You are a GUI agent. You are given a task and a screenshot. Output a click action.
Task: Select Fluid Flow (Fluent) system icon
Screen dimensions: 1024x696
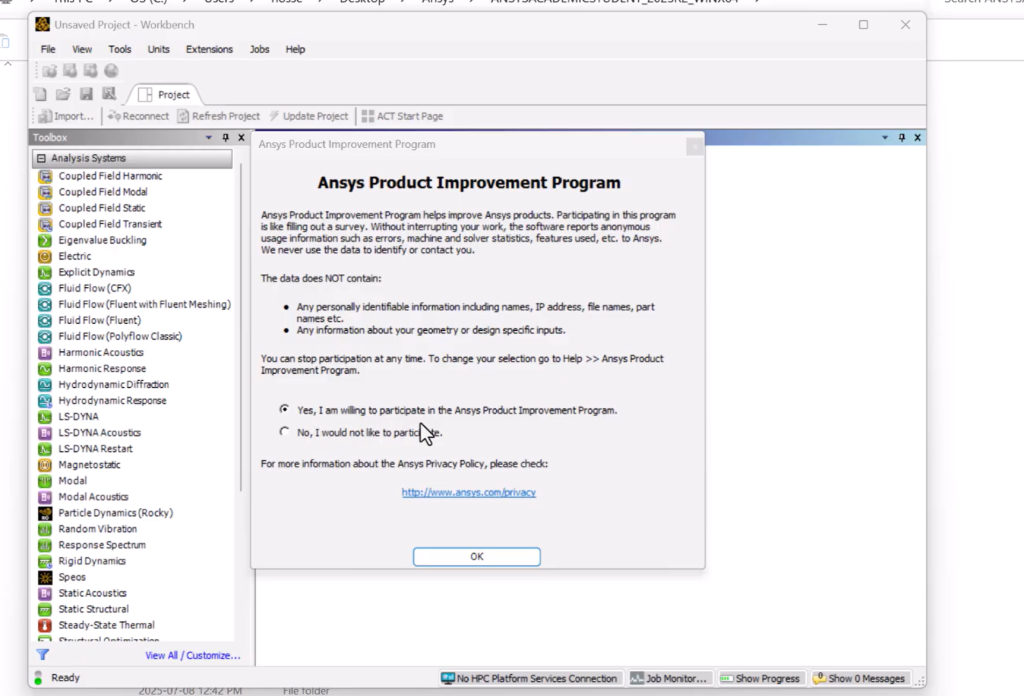(x=45, y=320)
